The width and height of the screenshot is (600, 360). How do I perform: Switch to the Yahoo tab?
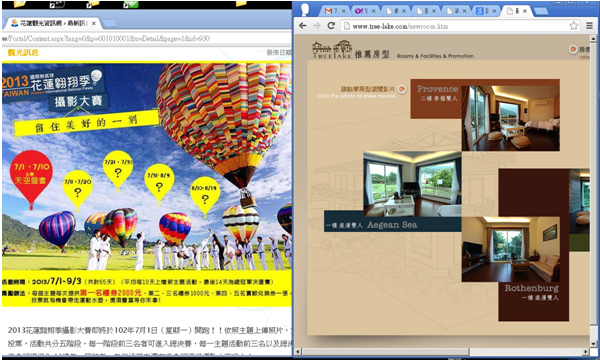tap(365, 11)
